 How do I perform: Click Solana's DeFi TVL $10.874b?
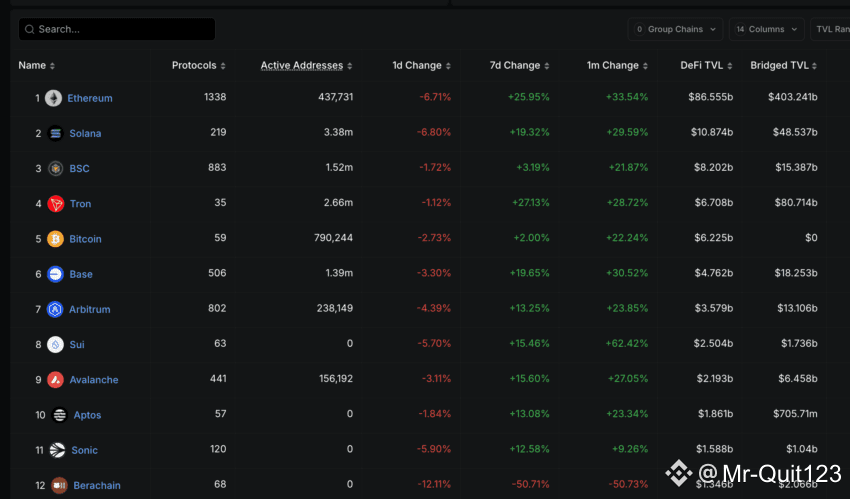[712, 132]
